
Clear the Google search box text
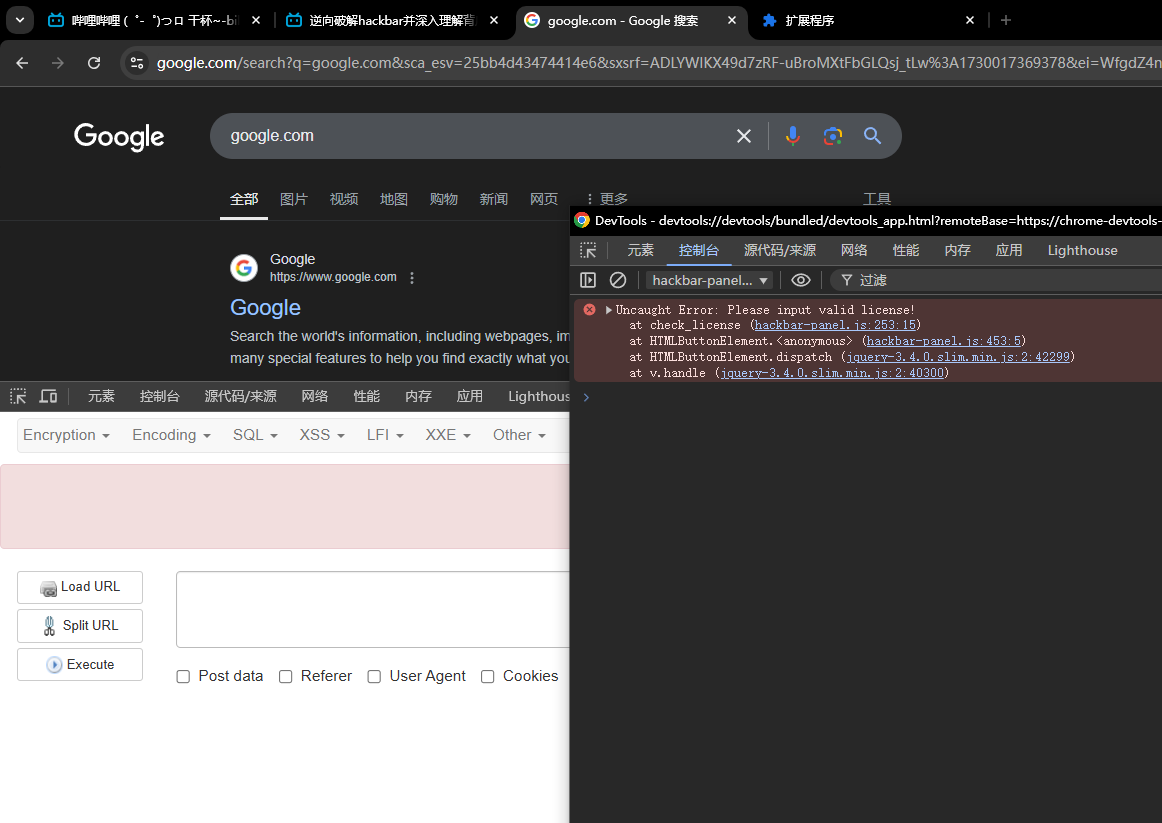(x=744, y=136)
